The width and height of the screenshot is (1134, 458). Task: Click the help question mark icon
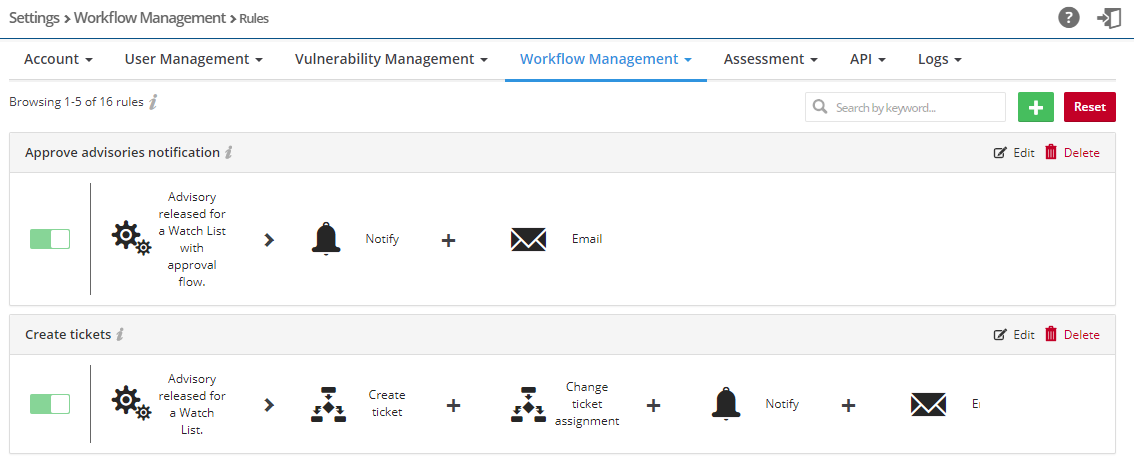[1069, 18]
